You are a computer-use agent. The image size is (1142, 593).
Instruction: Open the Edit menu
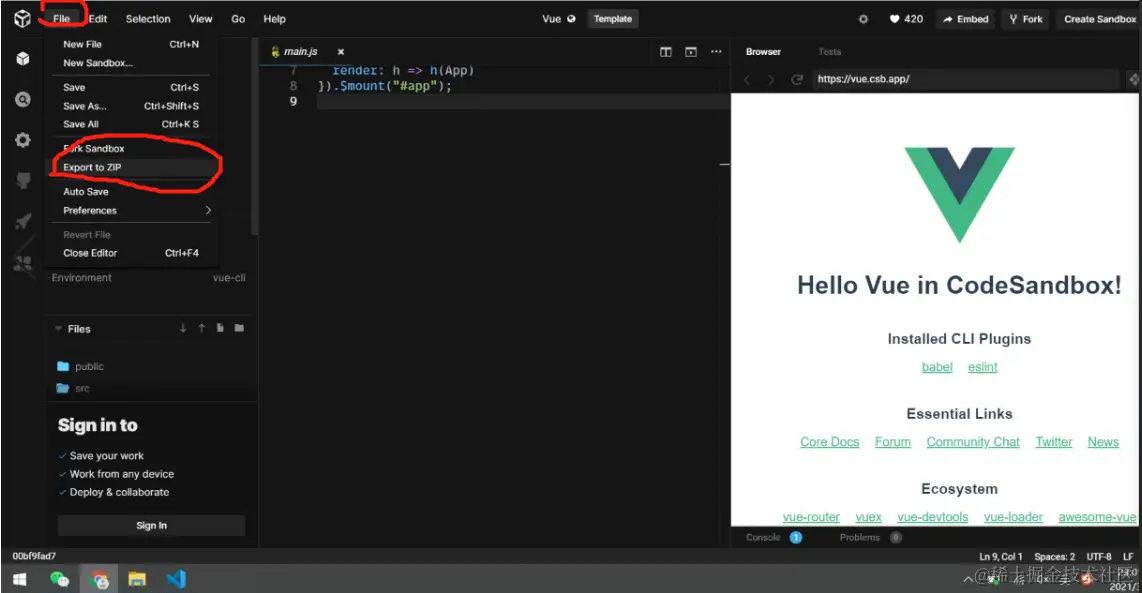(x=98, y=19)
